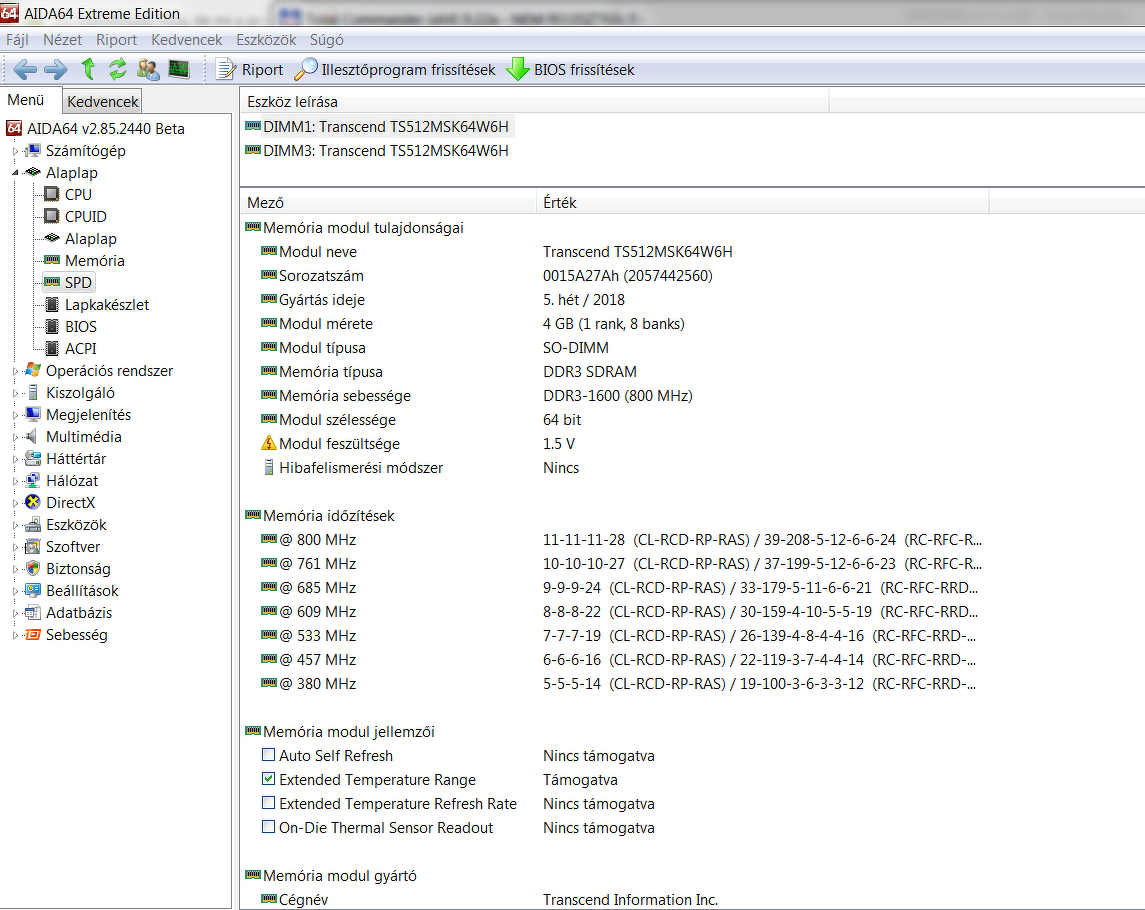
Task: Expand the Kiszolgáló node
Action: (15, 393)
